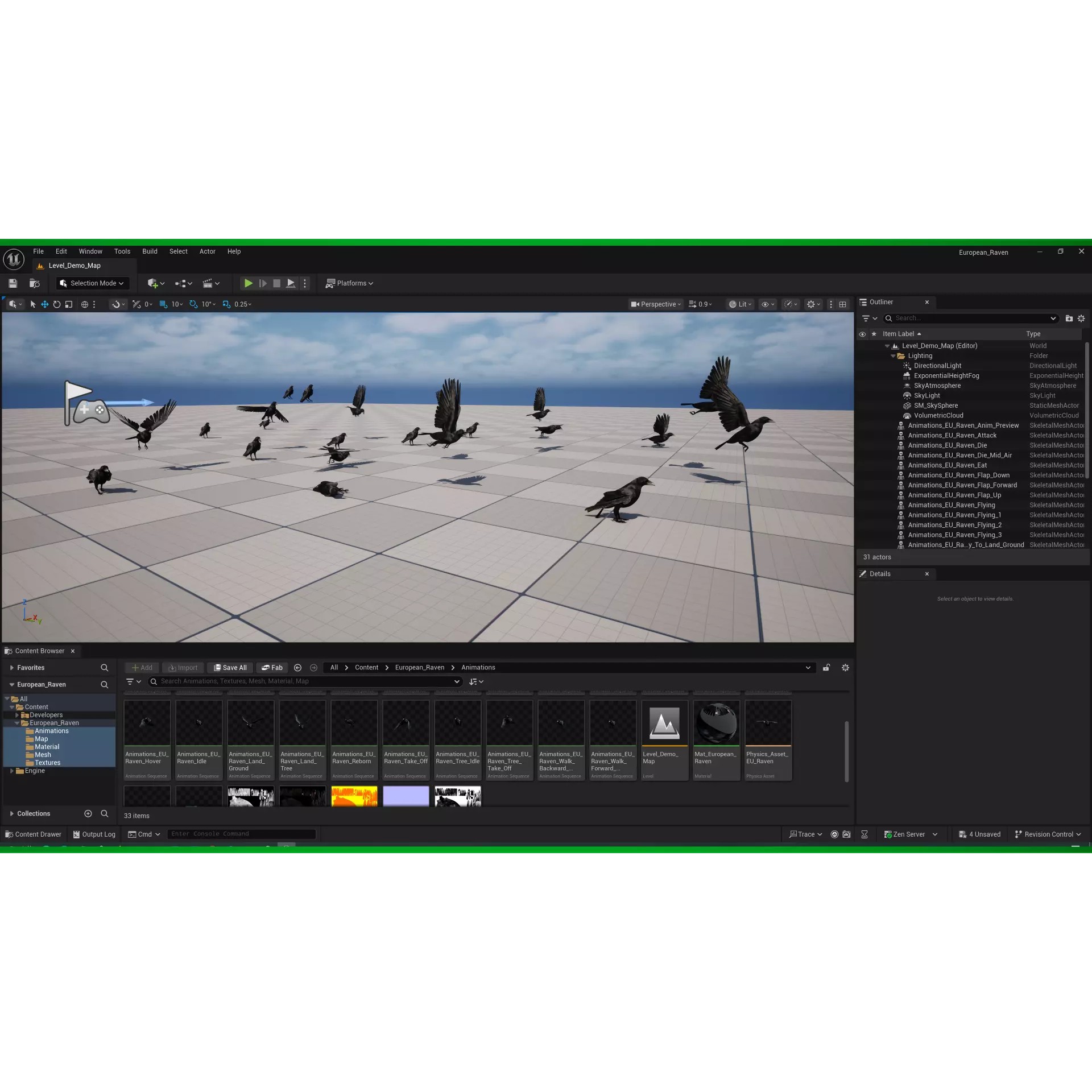
Task: Enable the world coordinate system toggle
Action: (84, 304)
